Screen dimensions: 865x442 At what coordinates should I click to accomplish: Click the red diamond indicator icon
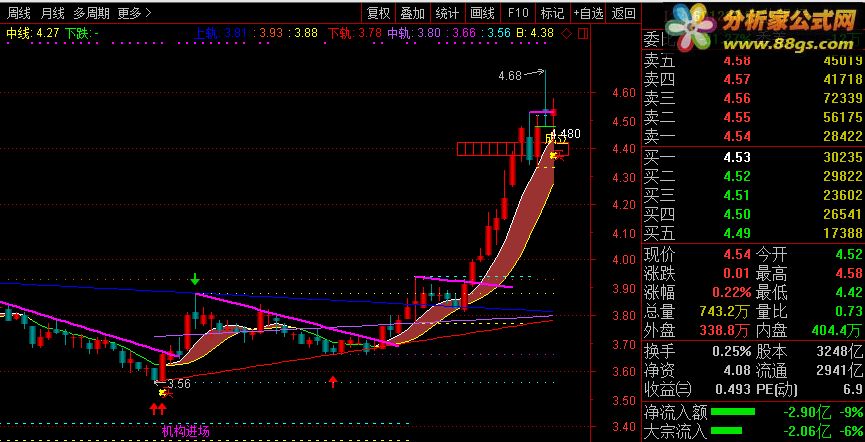(566, 34)
